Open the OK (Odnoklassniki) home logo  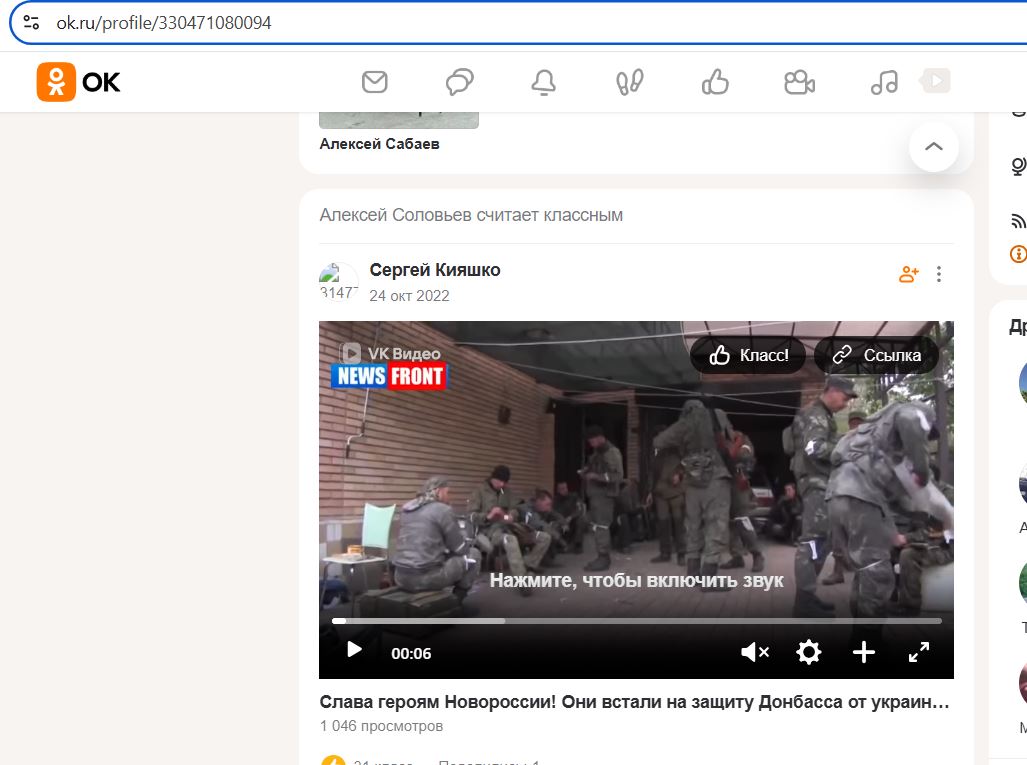(79, 83)
